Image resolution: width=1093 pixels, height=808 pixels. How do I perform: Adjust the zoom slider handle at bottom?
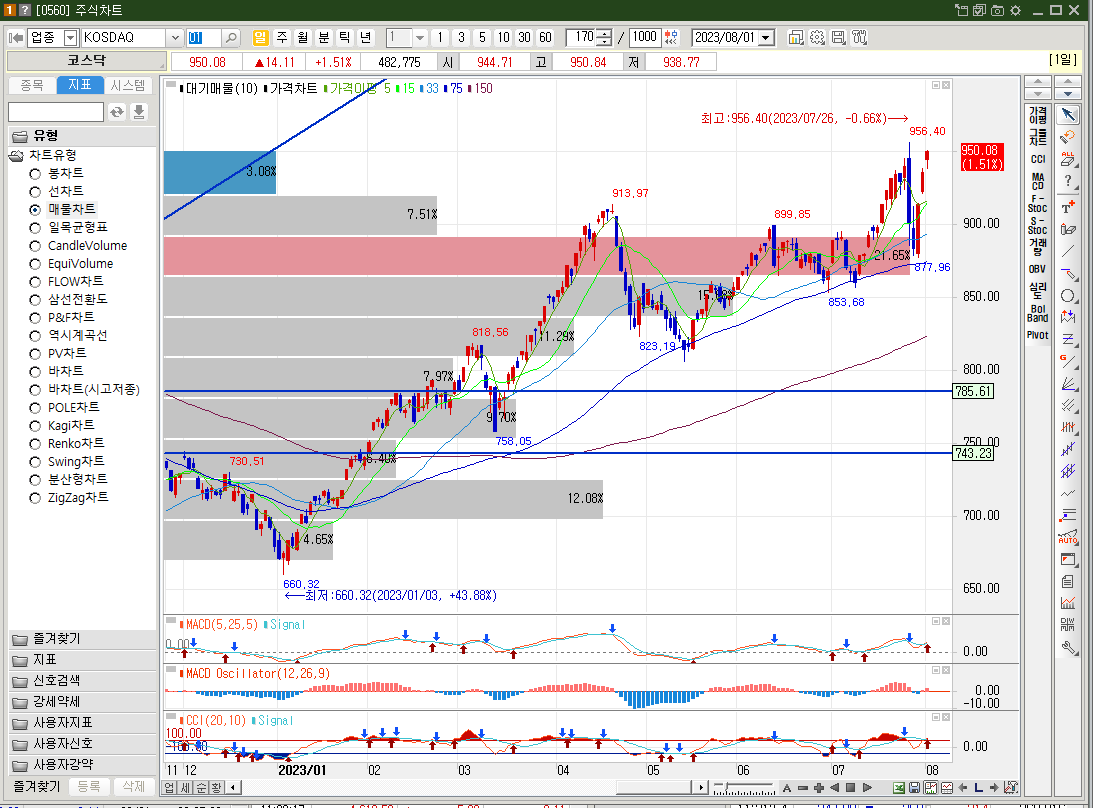(x=726, y=787)
